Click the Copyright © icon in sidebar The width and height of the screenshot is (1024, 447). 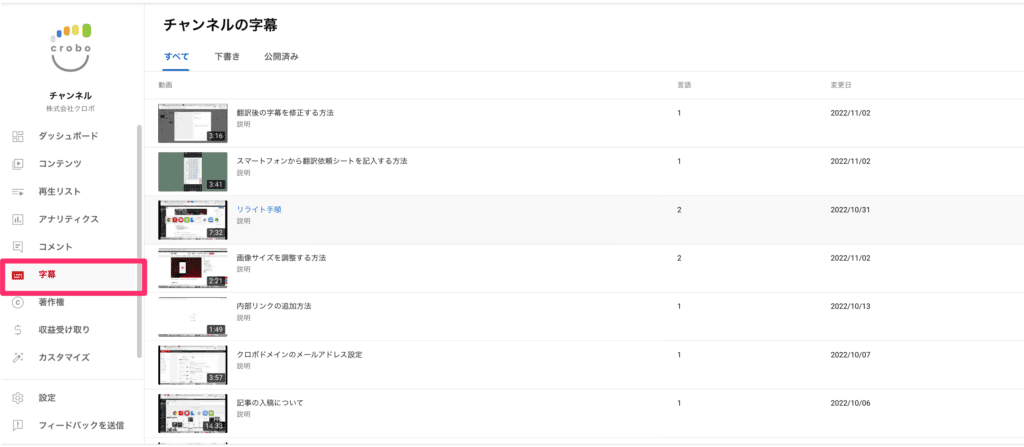[17, 302]
